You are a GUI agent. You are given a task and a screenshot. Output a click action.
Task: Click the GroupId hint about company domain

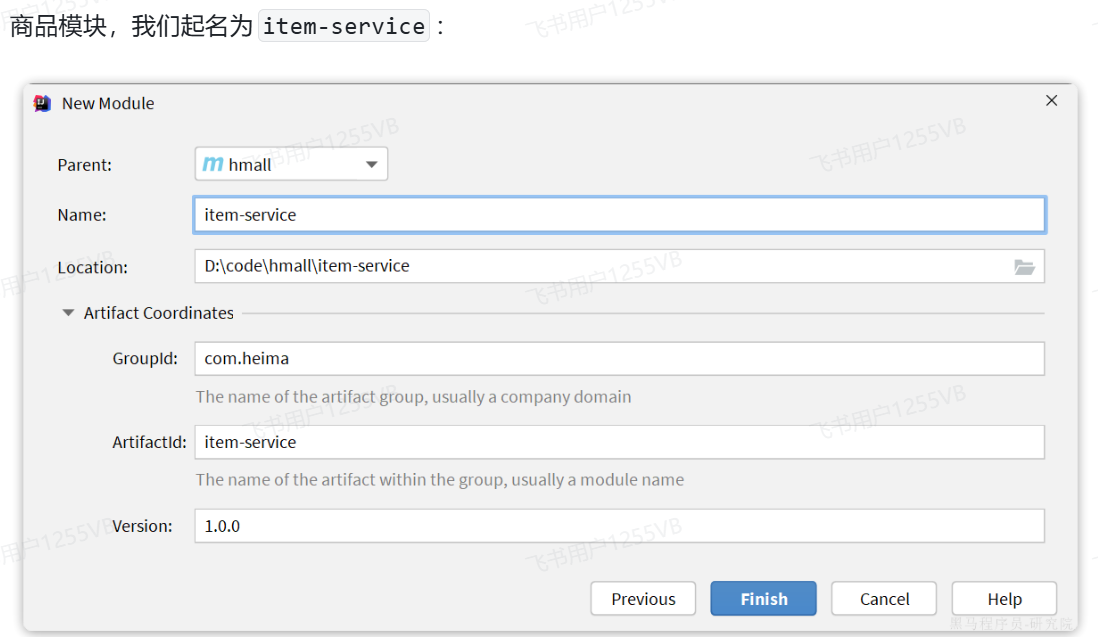413,397
